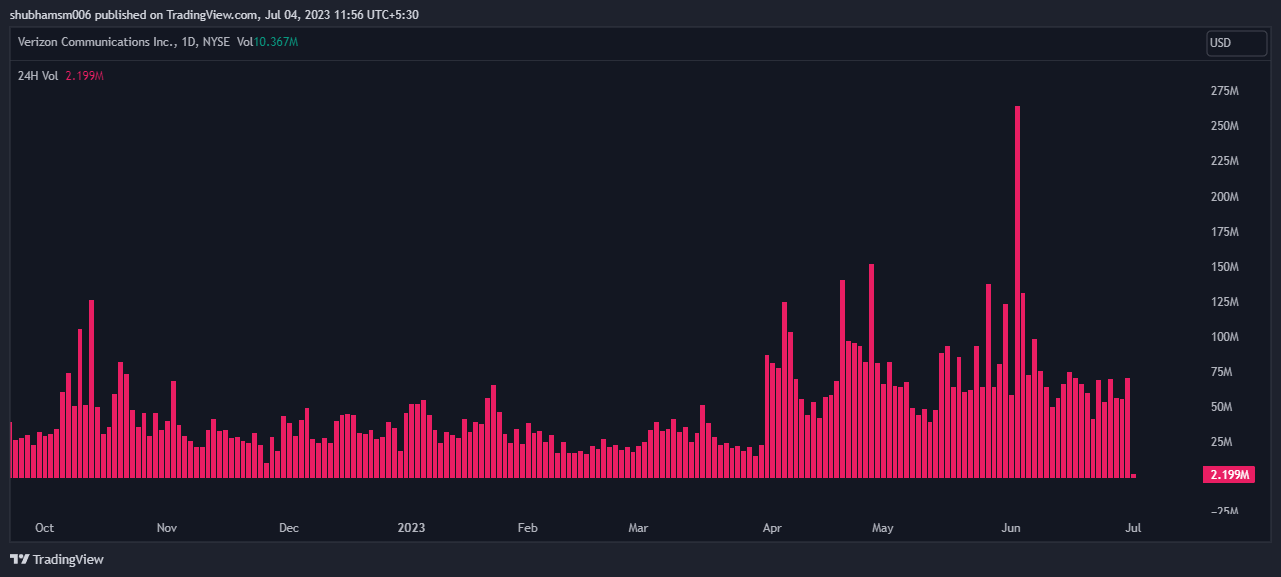This screenshot has width=1281, height=577.
Task: Select the Jun label on time axis
Action: [1011, 527]
